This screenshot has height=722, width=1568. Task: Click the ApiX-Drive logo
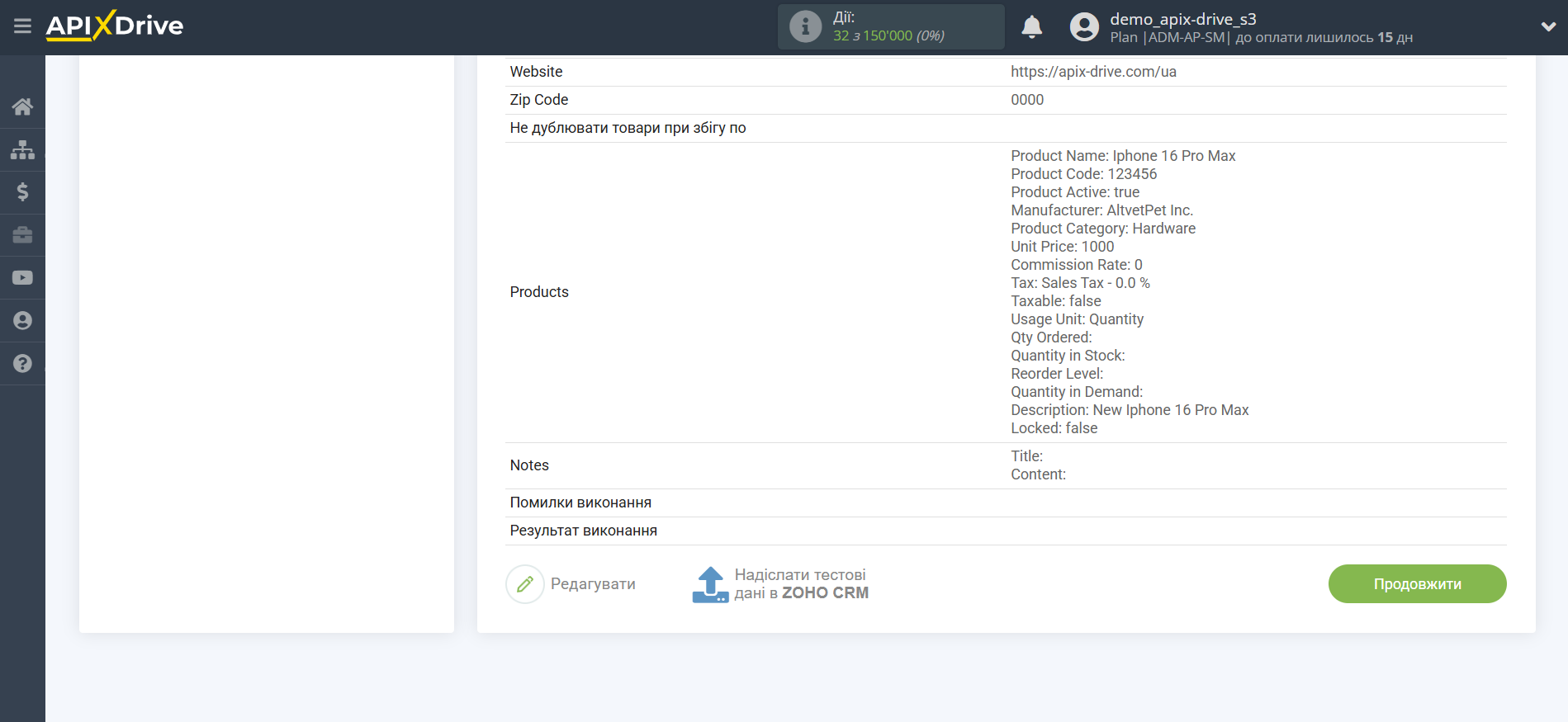click(115, 26)
